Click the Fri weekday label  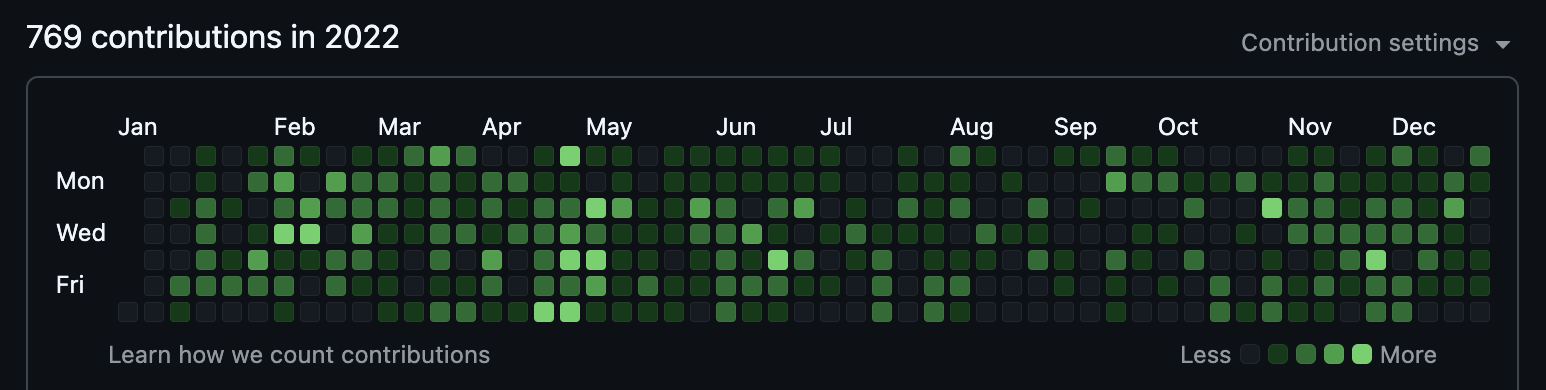(70, 285)
